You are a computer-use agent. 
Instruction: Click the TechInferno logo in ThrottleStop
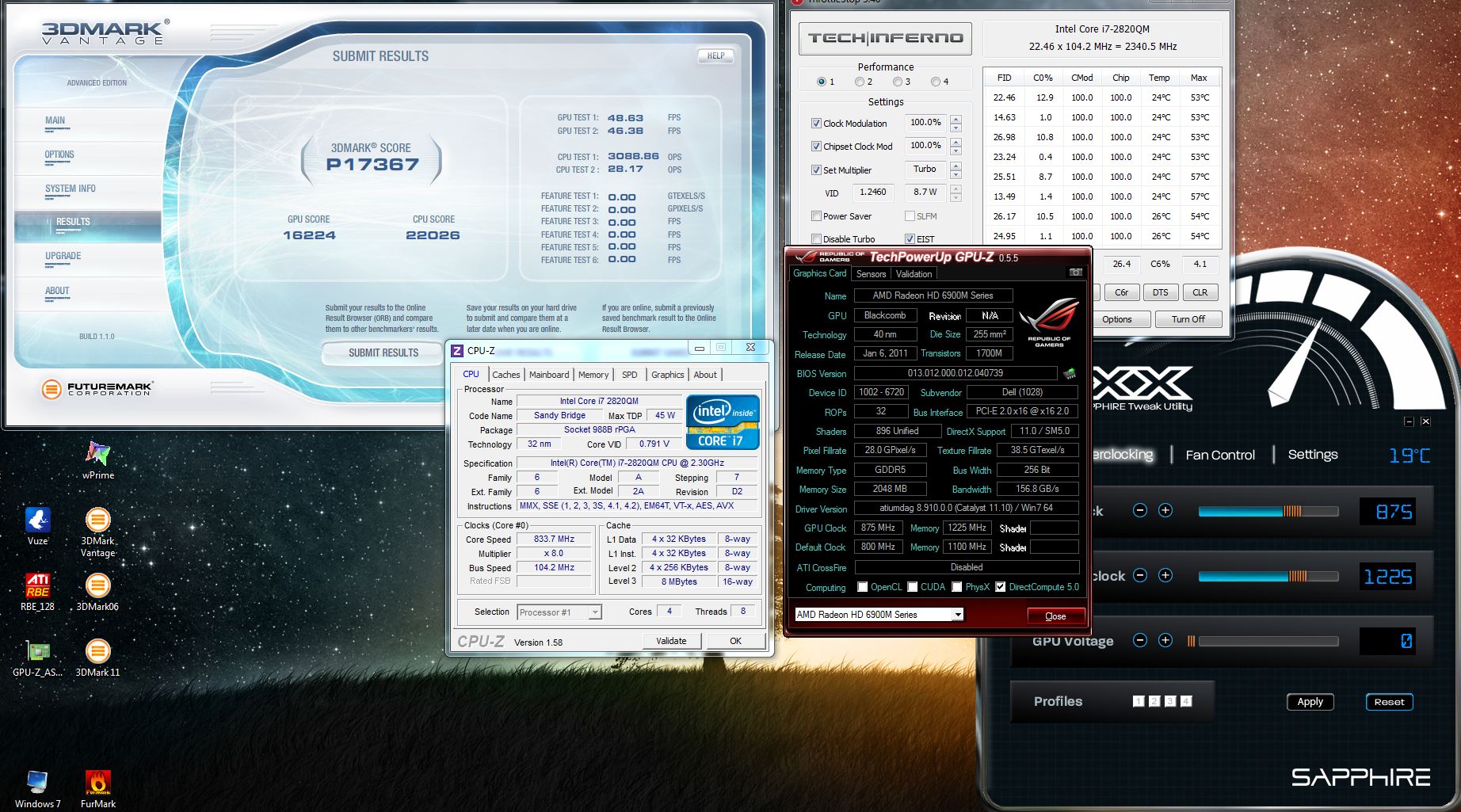pos(885,38)
